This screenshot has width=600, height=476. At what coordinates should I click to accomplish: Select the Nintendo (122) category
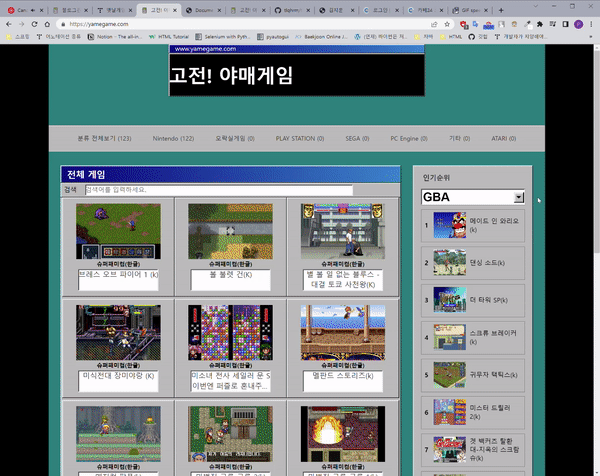[x=173, y=138]
